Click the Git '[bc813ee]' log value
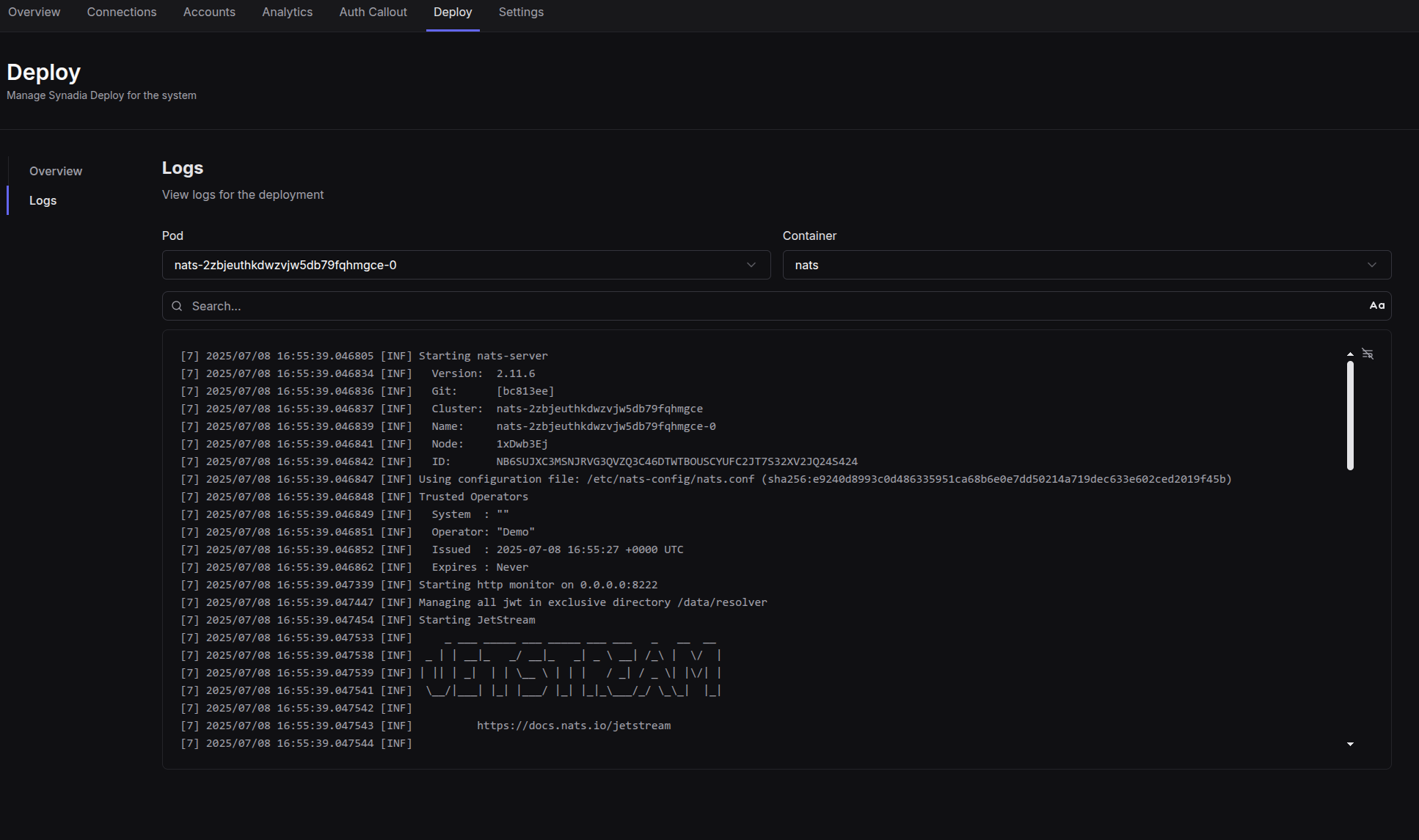Image resolution: width=1419 pixels, height=840 pixels. [525, 391]
